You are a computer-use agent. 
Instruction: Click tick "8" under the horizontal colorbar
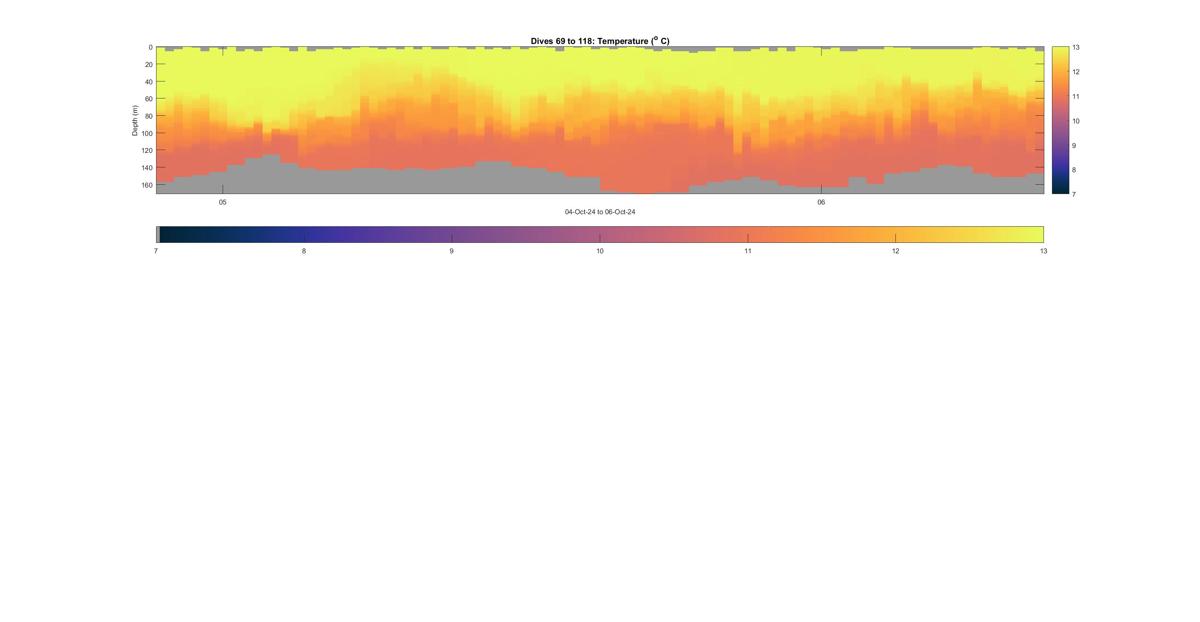click(304, 251)
